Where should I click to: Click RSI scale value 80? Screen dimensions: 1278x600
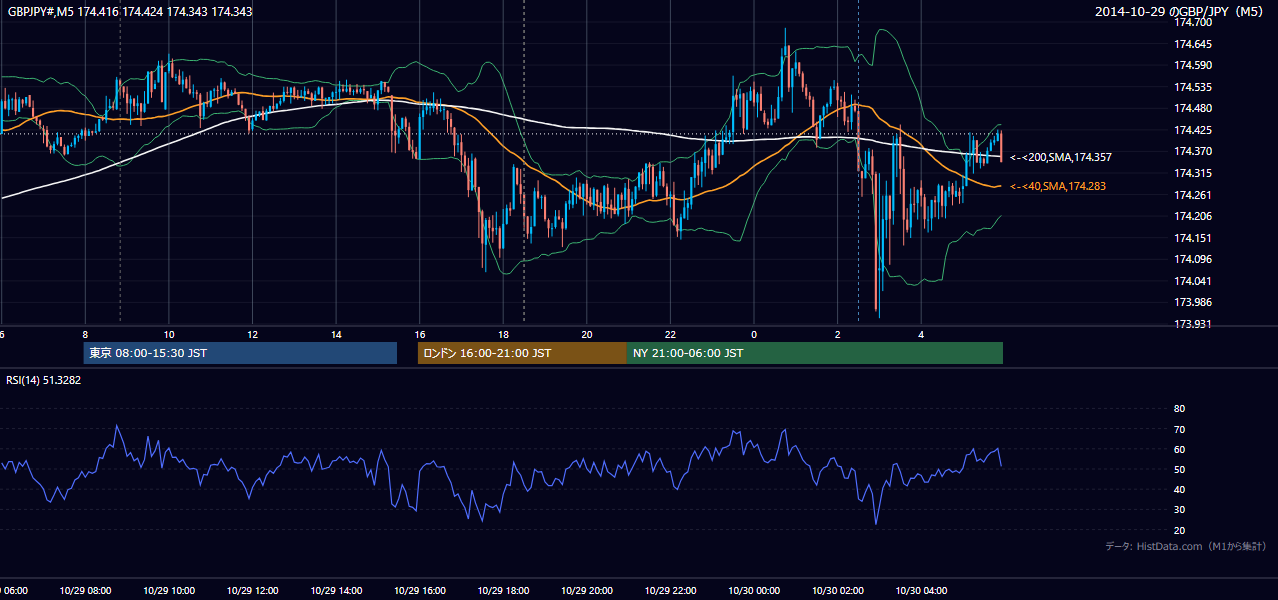[x=1179, y=409]
